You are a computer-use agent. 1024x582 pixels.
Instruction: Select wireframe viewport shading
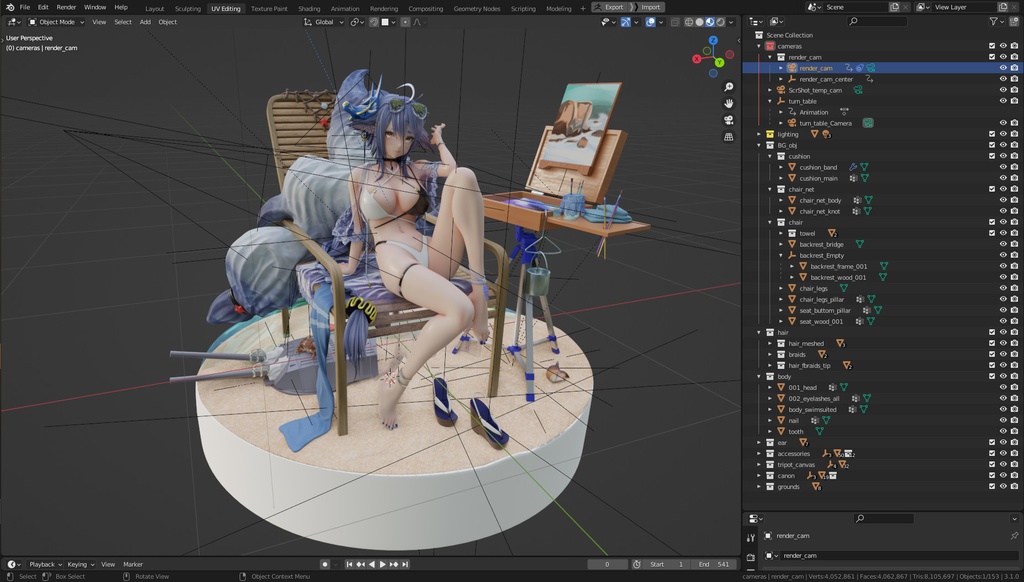688,22
